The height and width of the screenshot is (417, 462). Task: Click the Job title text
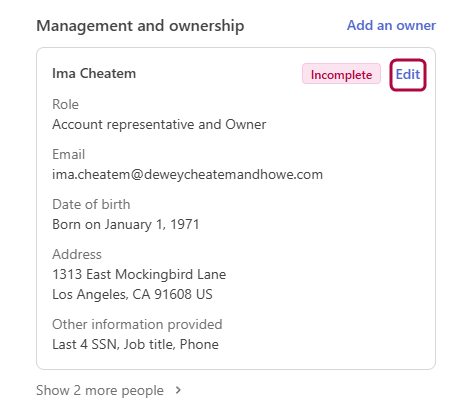click(149, 345)
